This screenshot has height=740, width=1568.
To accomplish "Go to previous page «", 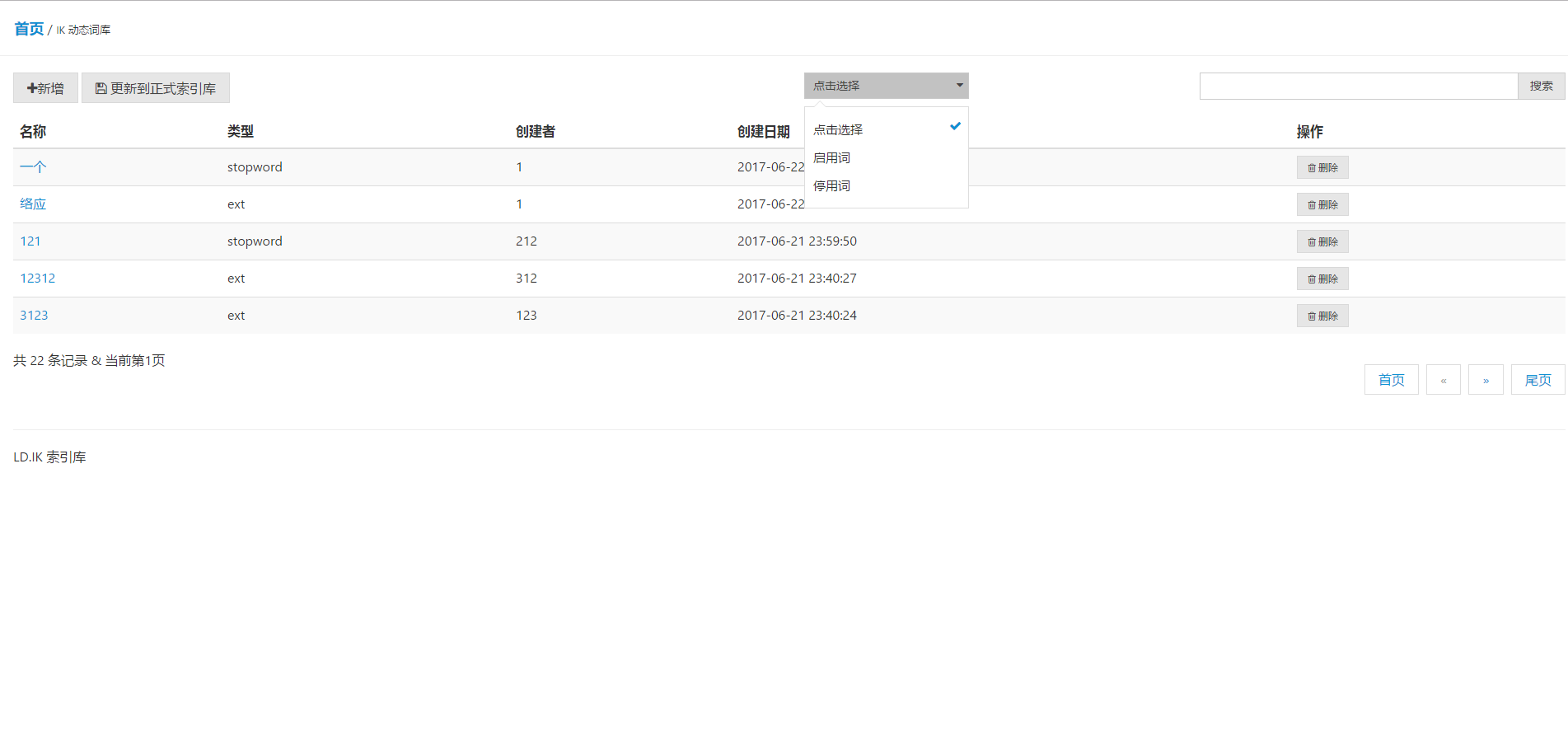I will click(1444, 380).
